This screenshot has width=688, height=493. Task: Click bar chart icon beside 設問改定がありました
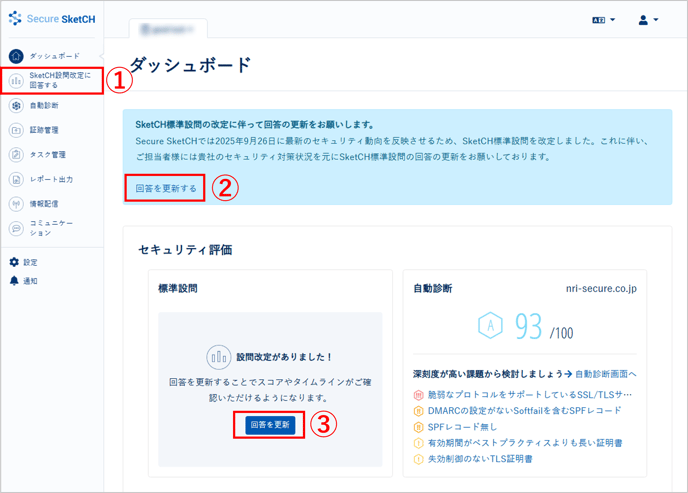click(219, 357)
